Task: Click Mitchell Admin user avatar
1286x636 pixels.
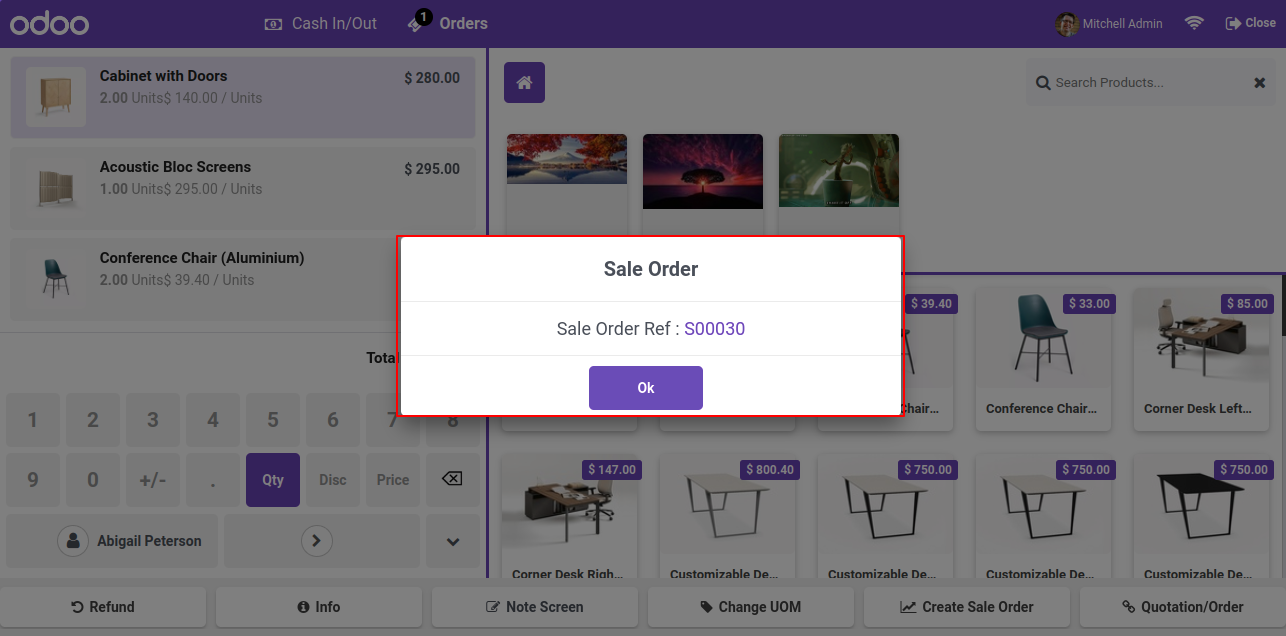Action: (x=1067, y=24)
